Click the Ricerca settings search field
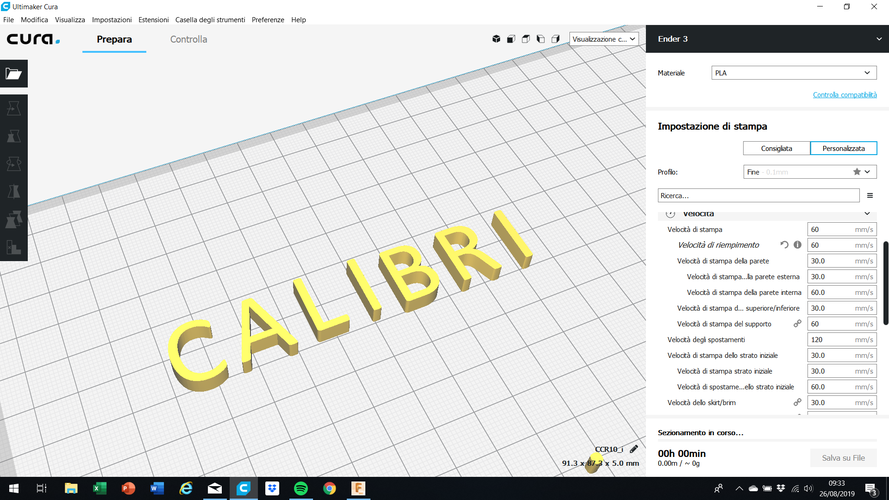This screenshot has width=889, height=500. tap(758, 196)
